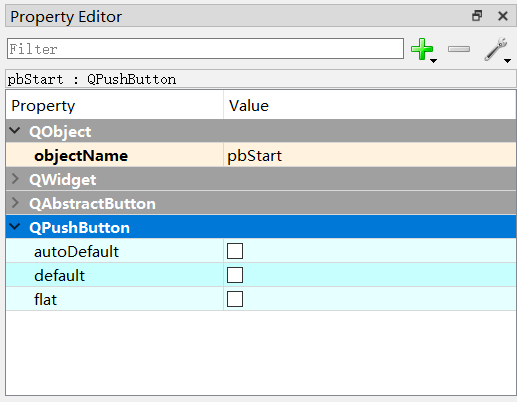Viewport: 517px width, 402px height.
Task: Collapse the QPushButton group
Action: coord(15,227)
